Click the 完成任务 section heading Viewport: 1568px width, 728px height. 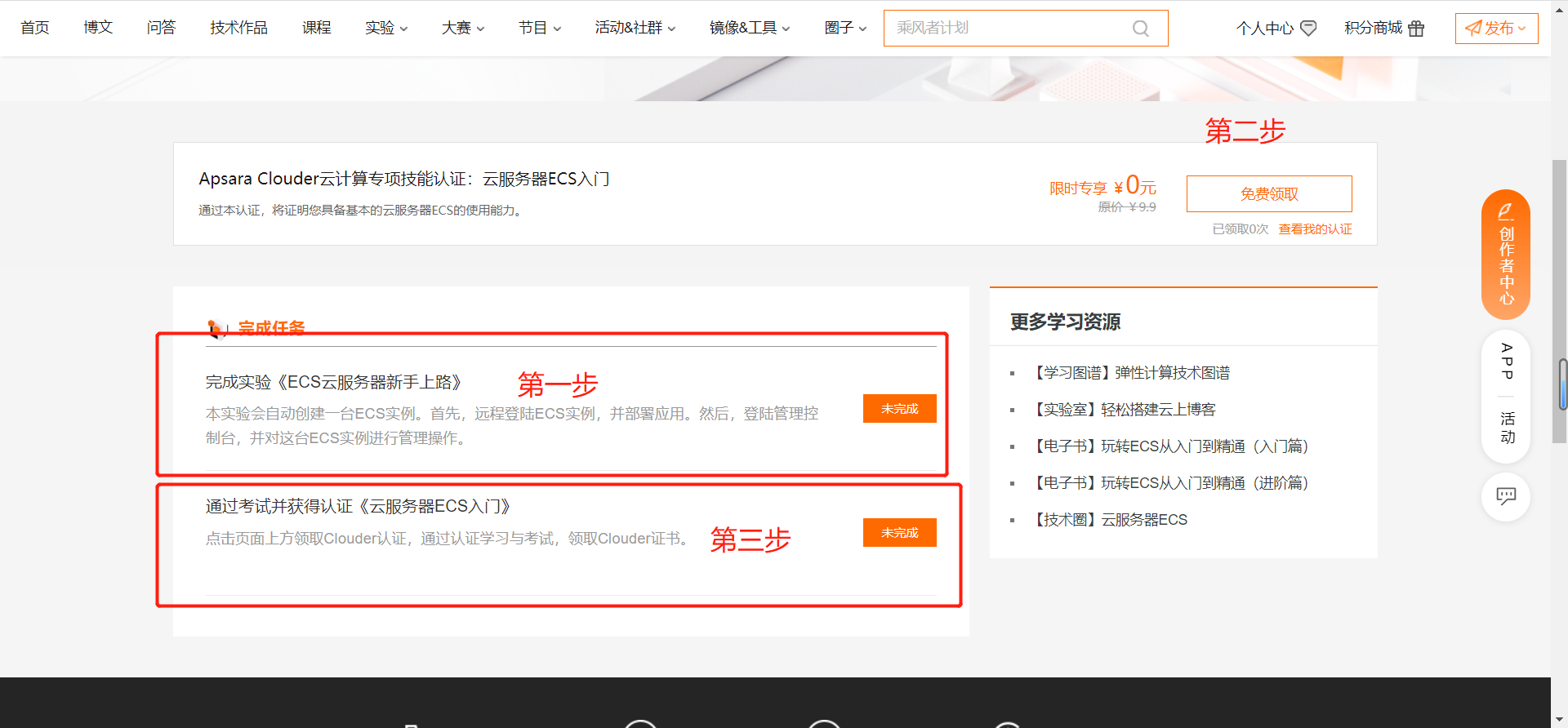point(271,328)
